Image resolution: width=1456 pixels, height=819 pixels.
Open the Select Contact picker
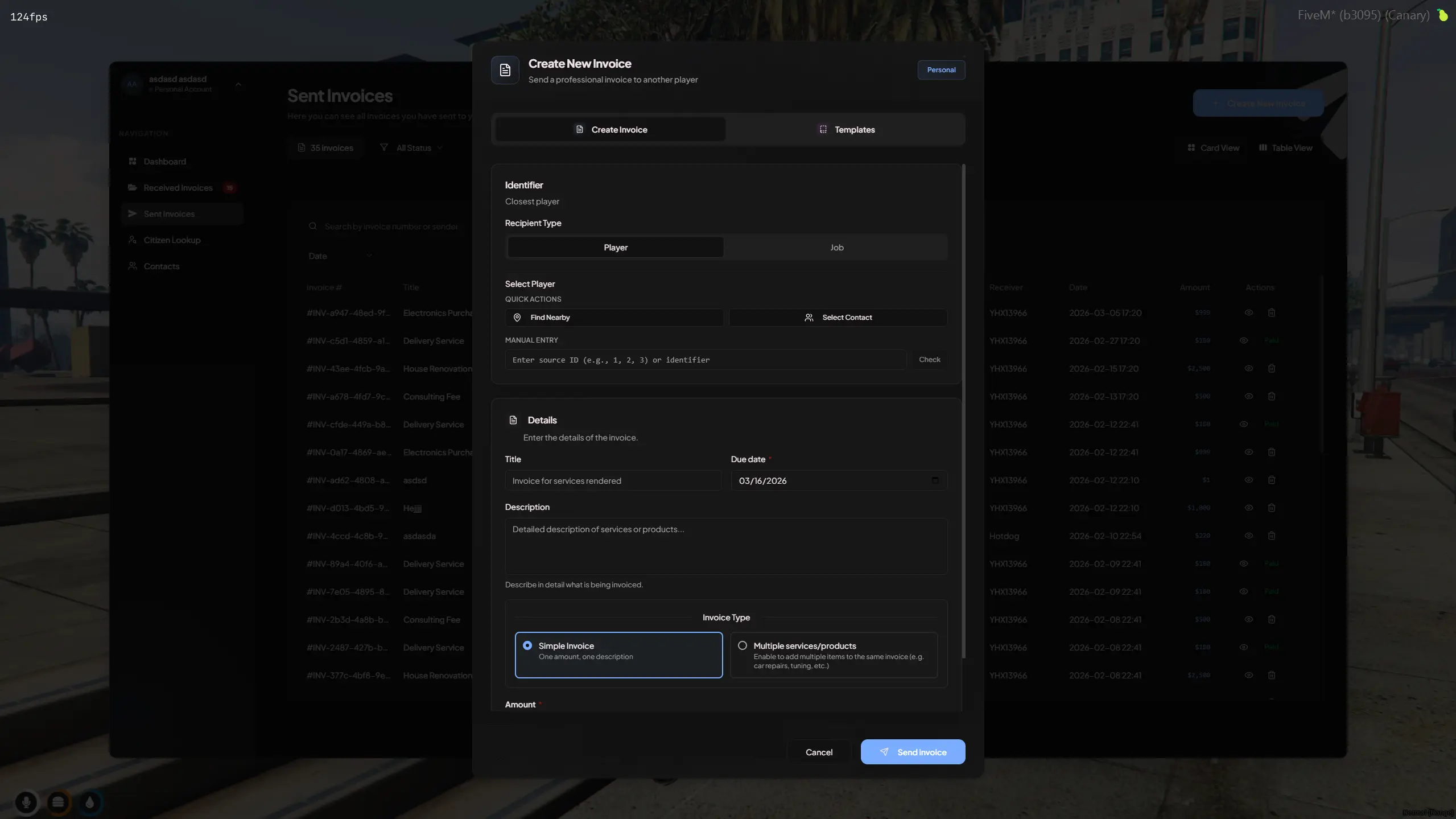838,317
